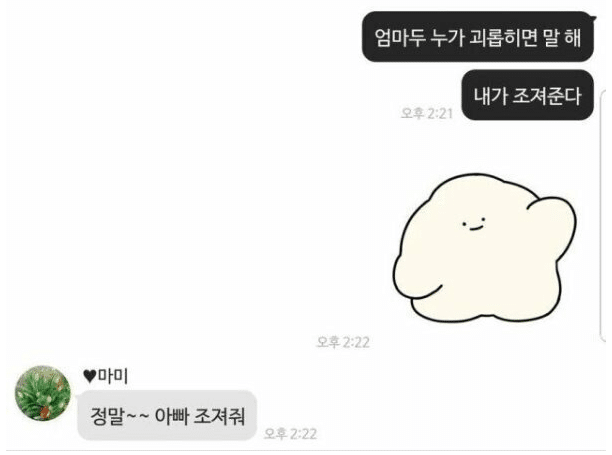Click the word 엄마두 in the first bubble

point(400,38)
